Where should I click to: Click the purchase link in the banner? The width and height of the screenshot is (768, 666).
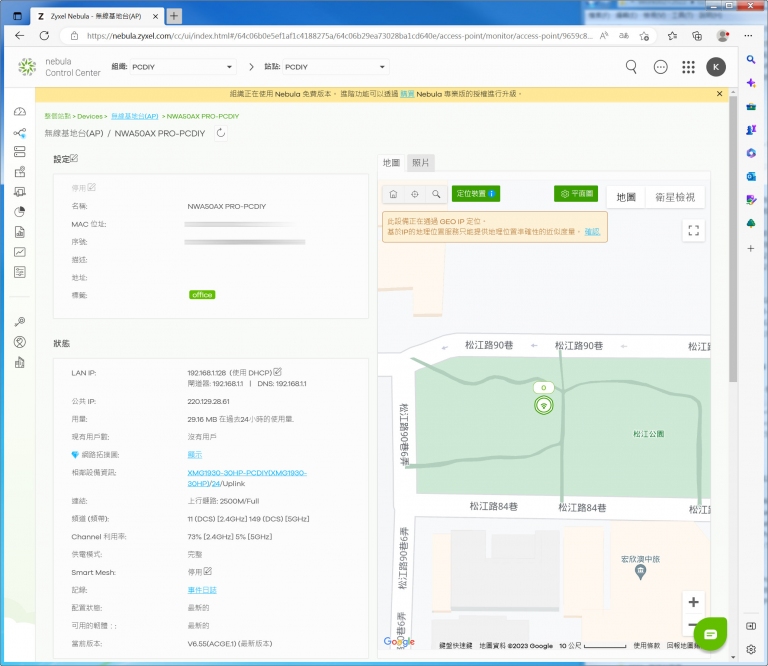(407, 94)
